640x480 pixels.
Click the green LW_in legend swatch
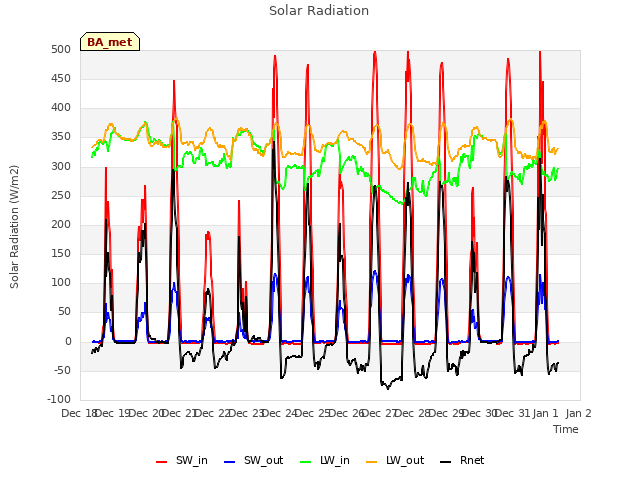tap(305, 462)
